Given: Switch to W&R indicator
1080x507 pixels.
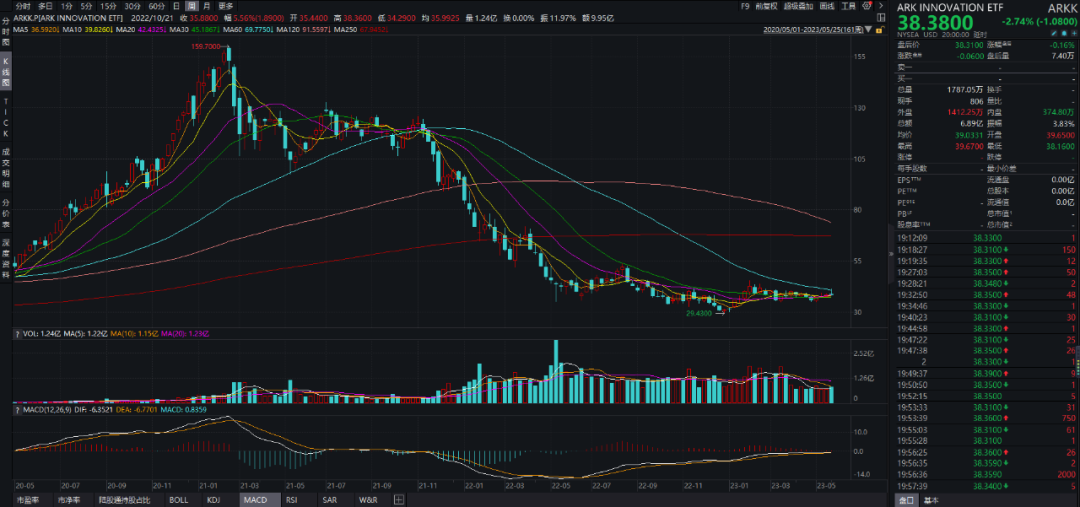Looking at the screenshot, I should coord(366,500).
